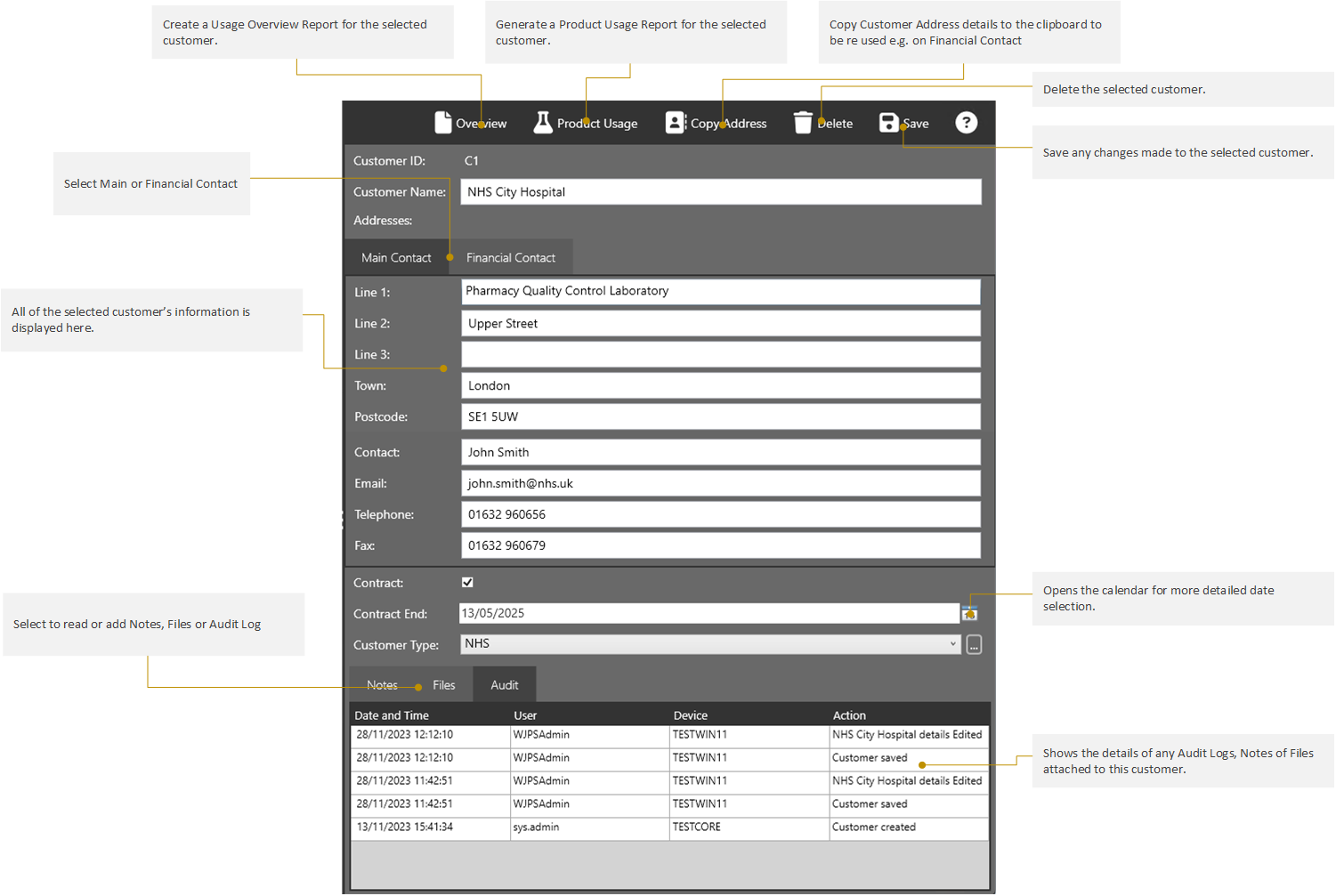The height and width of the screenshot is (896, 1336).
Task: Generate Product Usage report via flask icon
Action: point(543,123)
